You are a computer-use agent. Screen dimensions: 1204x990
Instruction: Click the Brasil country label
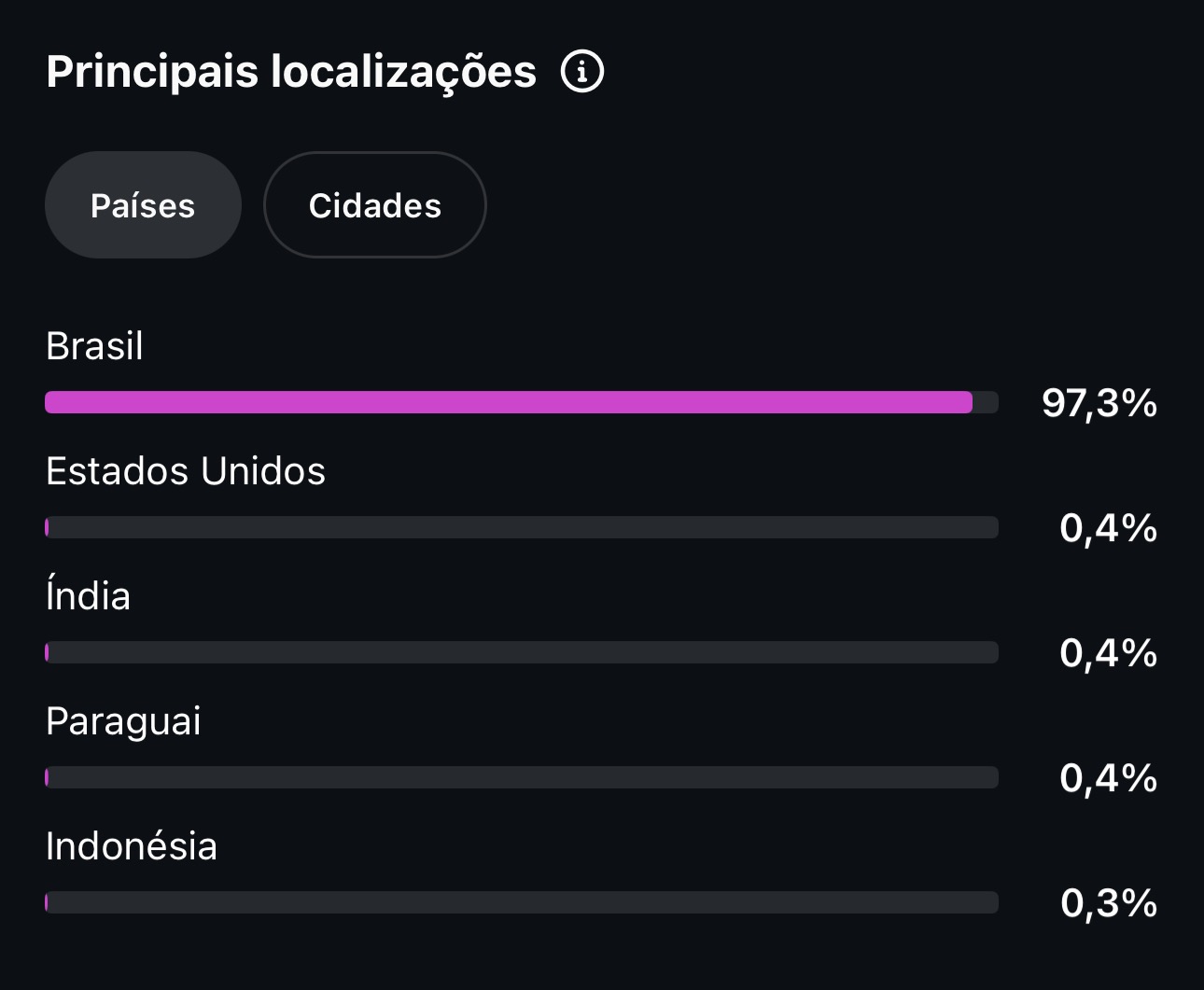pos(94,346)
